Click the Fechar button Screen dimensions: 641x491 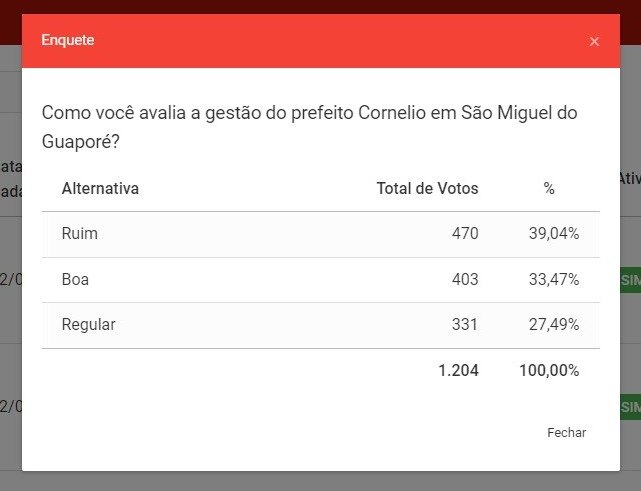[x=566, y=433]
